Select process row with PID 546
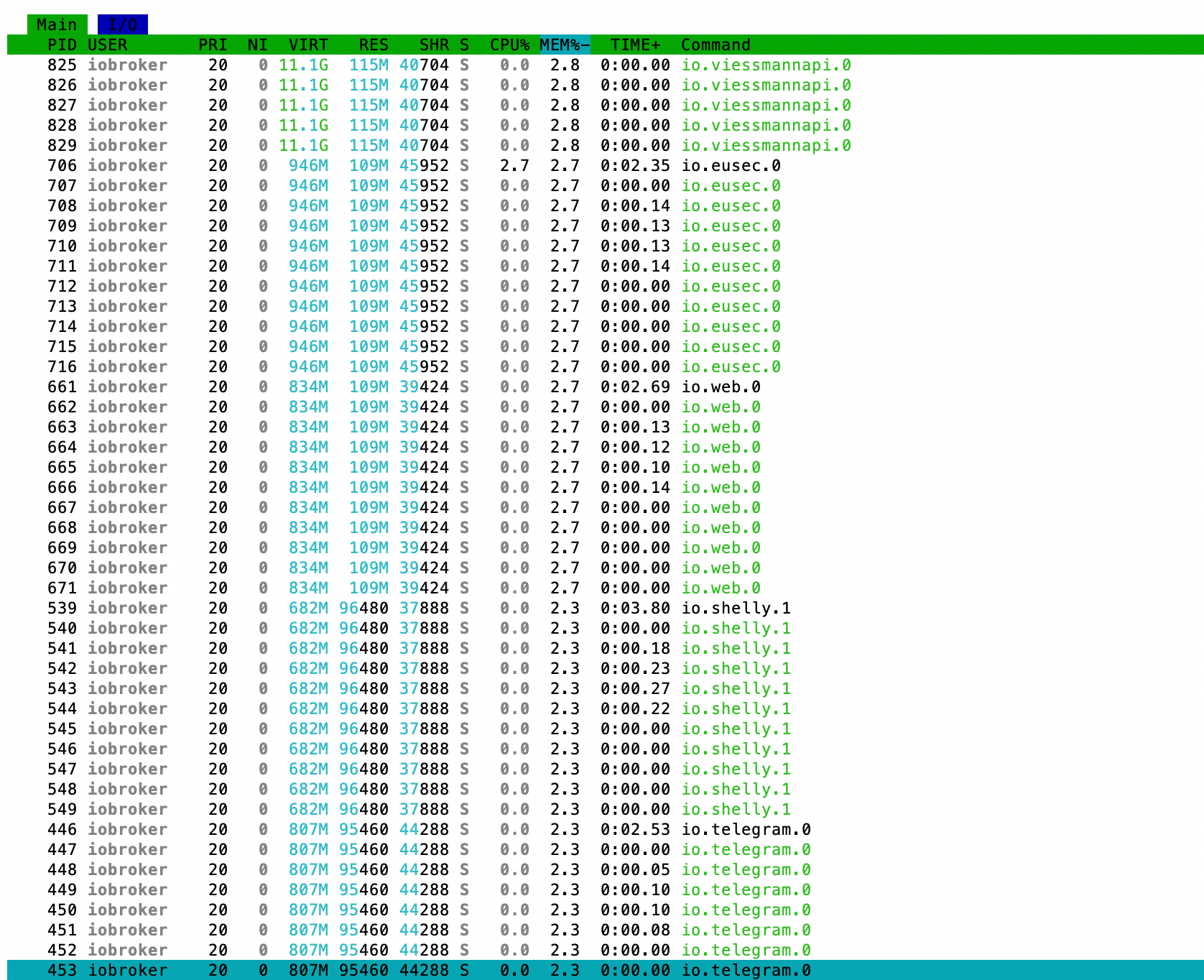Viewport: 1204px width, 980px height. 605,749
